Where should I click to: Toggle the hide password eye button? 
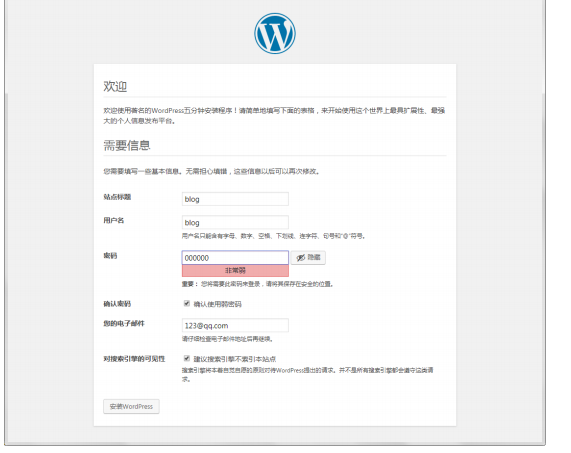click(308, 257)
